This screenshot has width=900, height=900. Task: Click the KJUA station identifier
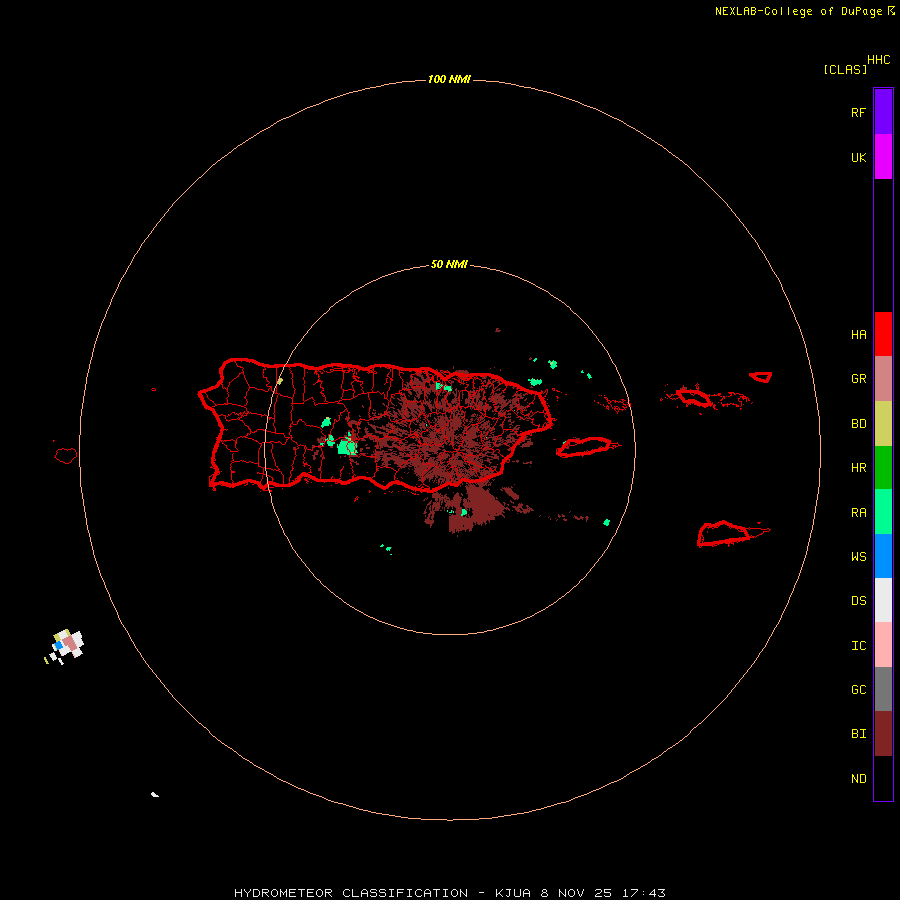[514, 893]
